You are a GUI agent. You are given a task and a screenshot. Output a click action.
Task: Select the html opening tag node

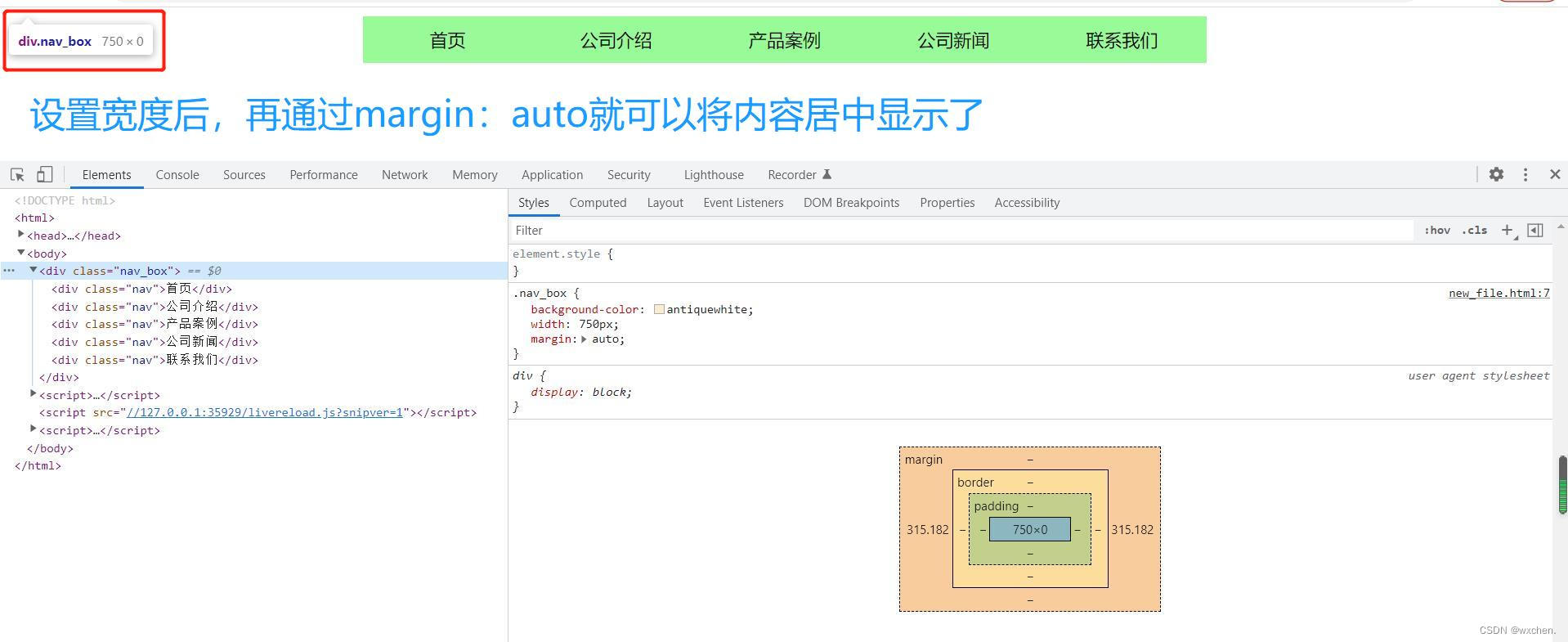[x=34, y=218]
